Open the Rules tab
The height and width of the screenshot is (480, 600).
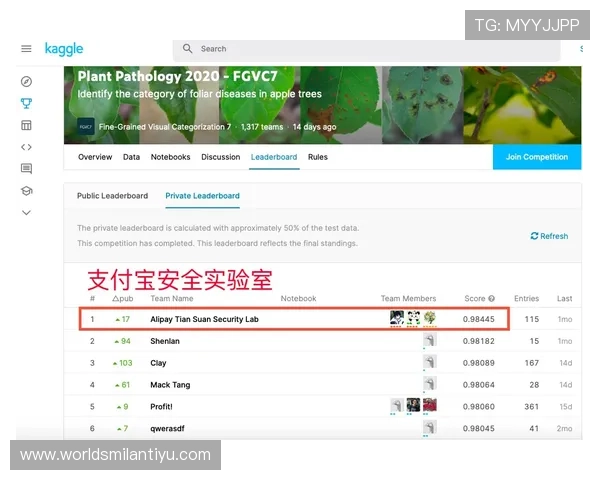click(x=318, y=157)
